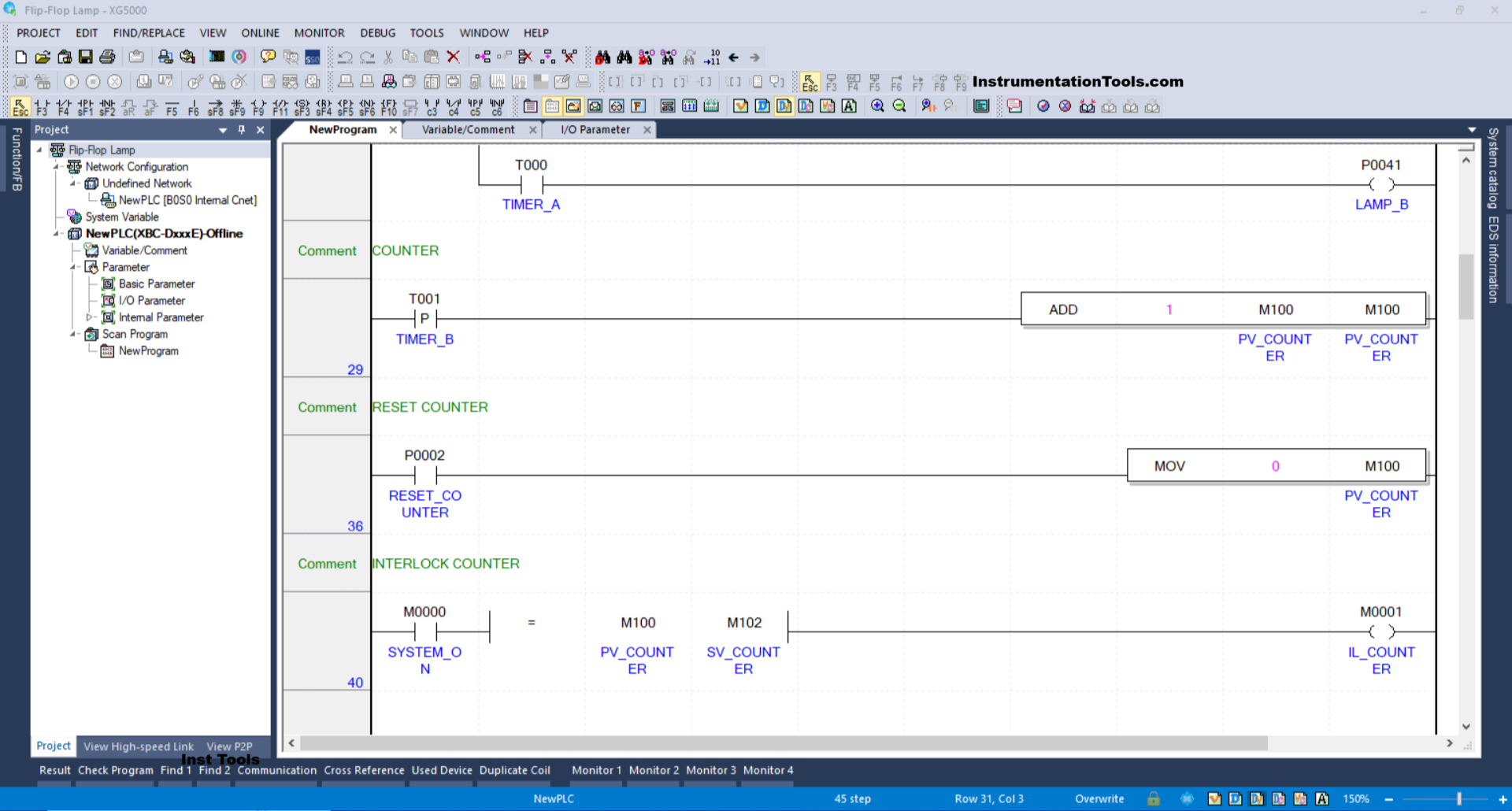Click the Save project icon
1512x811 pixels.
[86, 57]
